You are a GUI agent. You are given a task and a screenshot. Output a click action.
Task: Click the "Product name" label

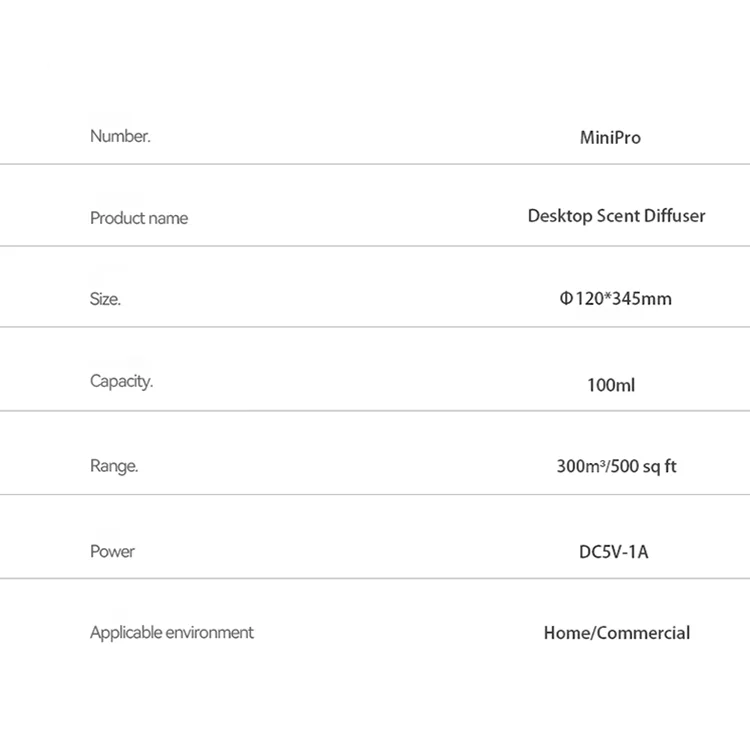point(139,218)
